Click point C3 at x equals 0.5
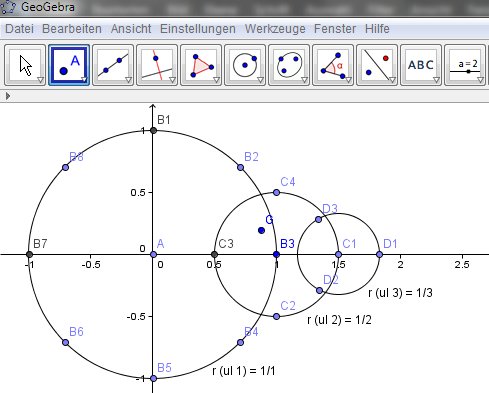The image size is (489, 393). pos(215,255)
